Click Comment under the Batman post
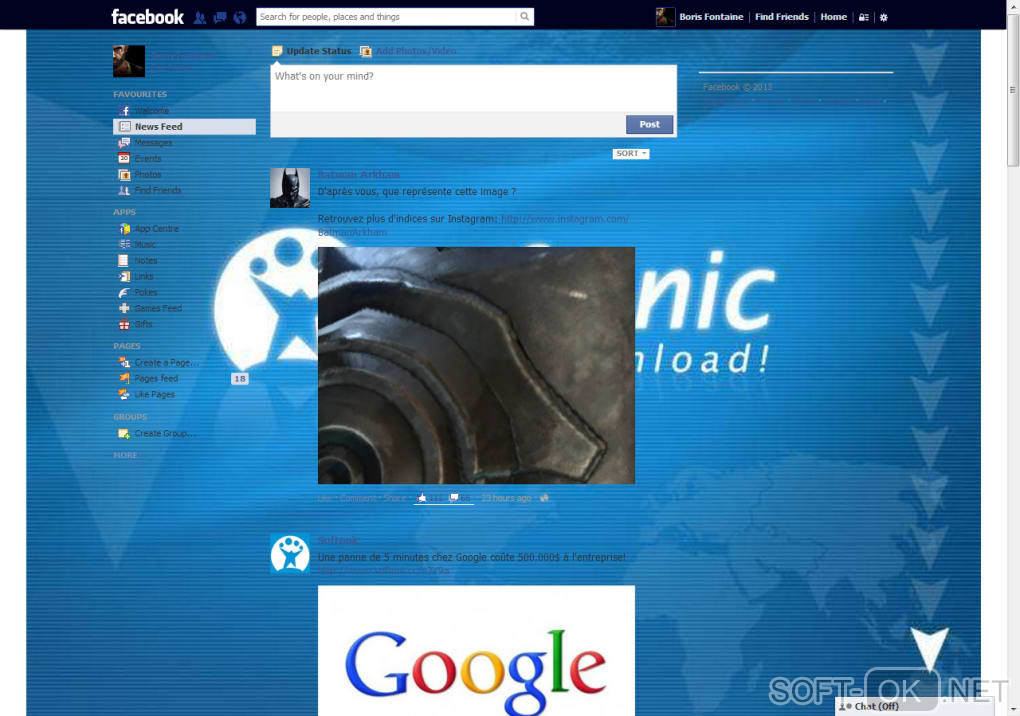 tap(358, 498)
